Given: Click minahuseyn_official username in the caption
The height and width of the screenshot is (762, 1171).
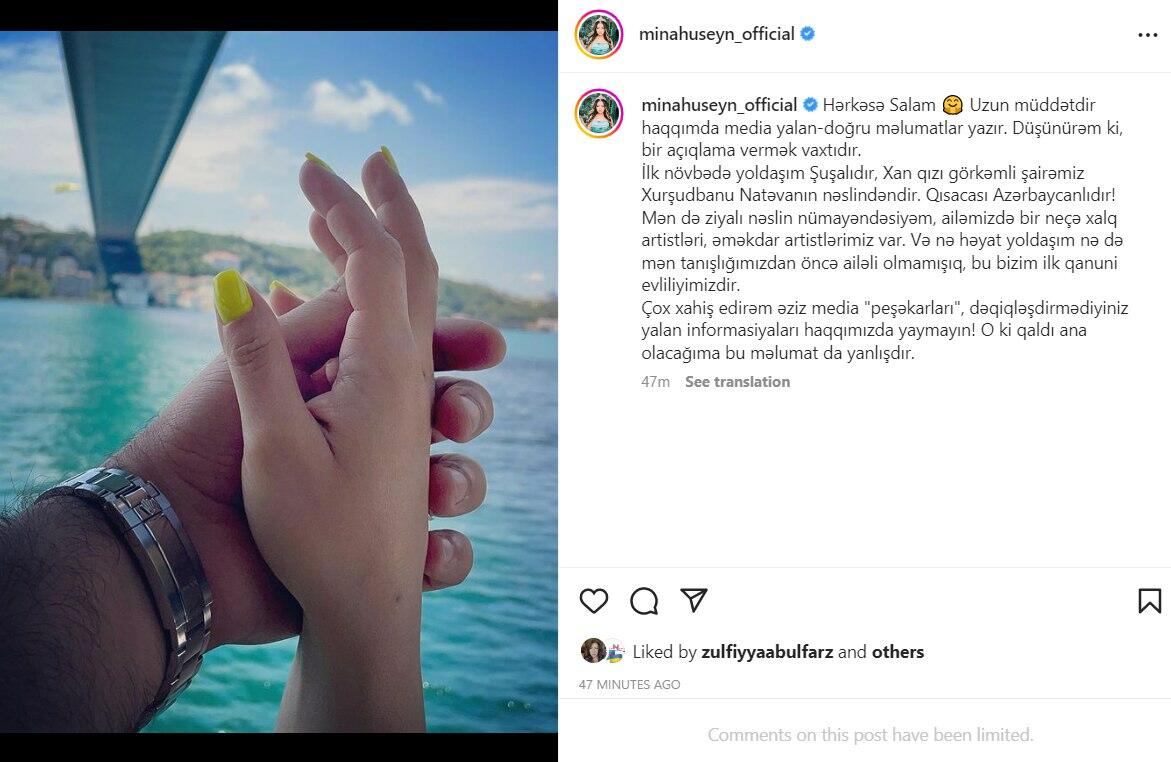Looking at the screenshot, I should tap(719, 105).
